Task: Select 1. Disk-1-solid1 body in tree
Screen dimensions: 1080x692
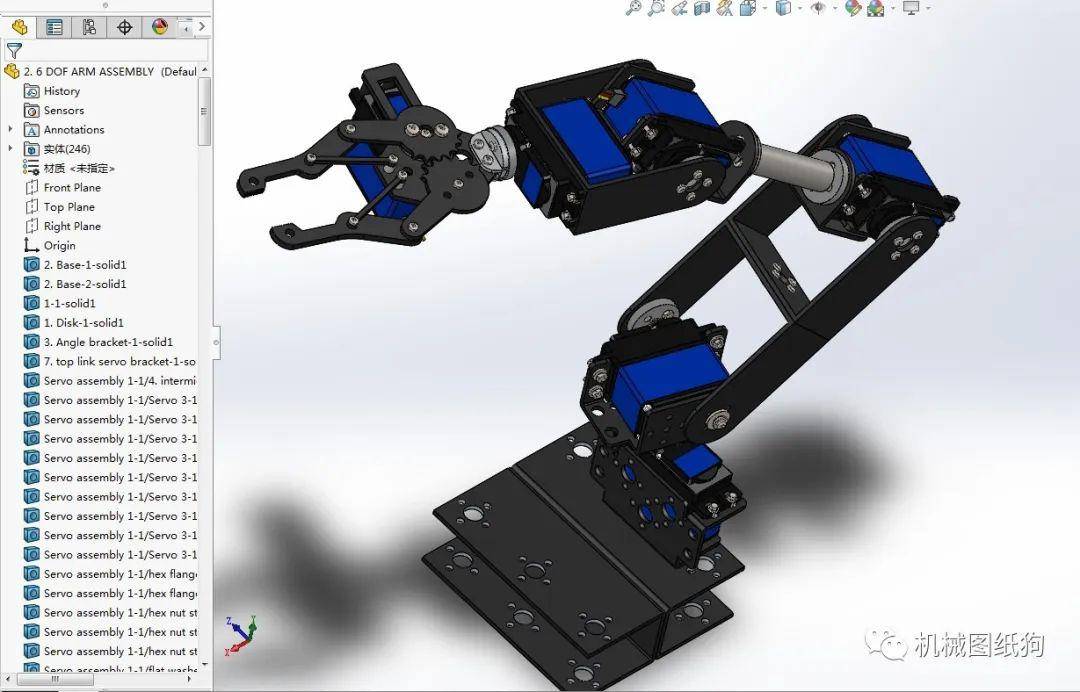Action: click(84, 322)
